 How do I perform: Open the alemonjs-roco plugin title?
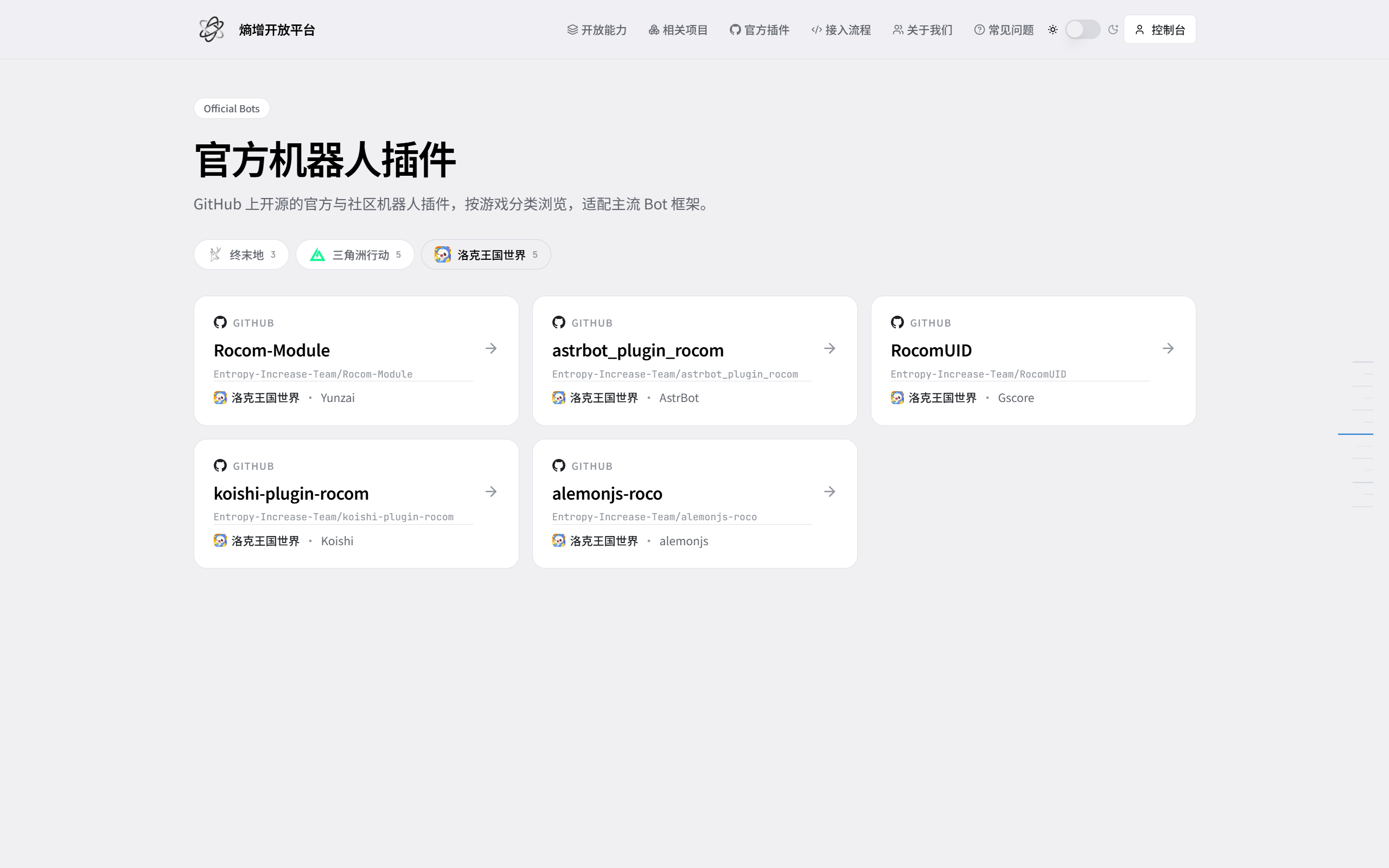click(607, 493)
